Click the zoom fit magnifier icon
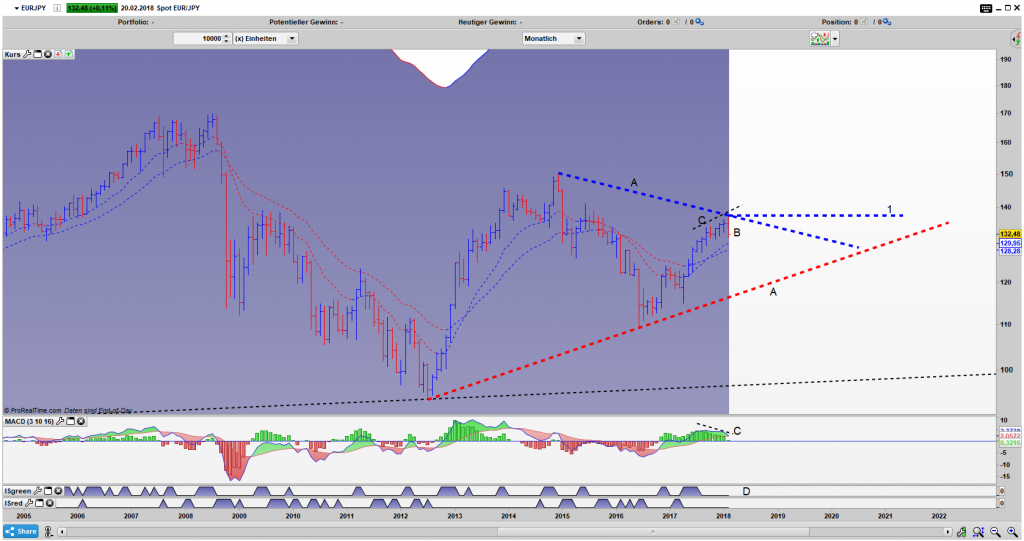Image resolution: width=1024 pixels, height=541 pixels. tap(978, 532)
